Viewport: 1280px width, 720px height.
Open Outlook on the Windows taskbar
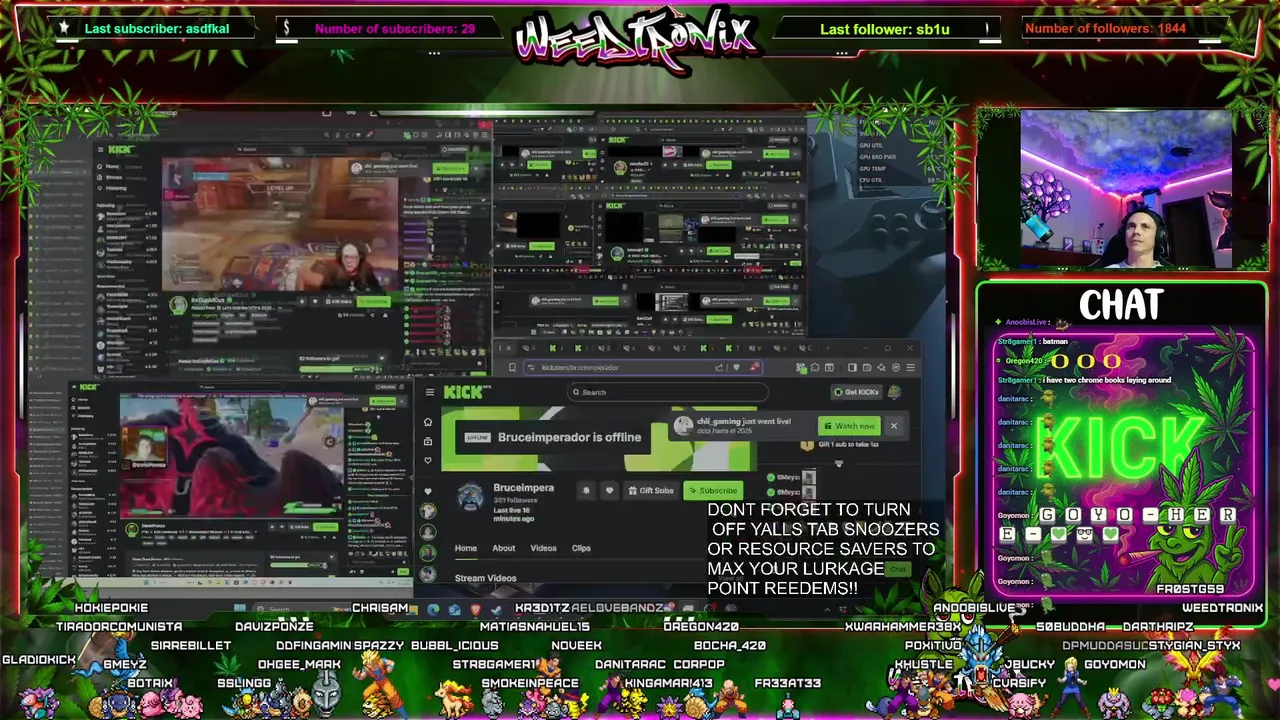click(x=455, y=609)
